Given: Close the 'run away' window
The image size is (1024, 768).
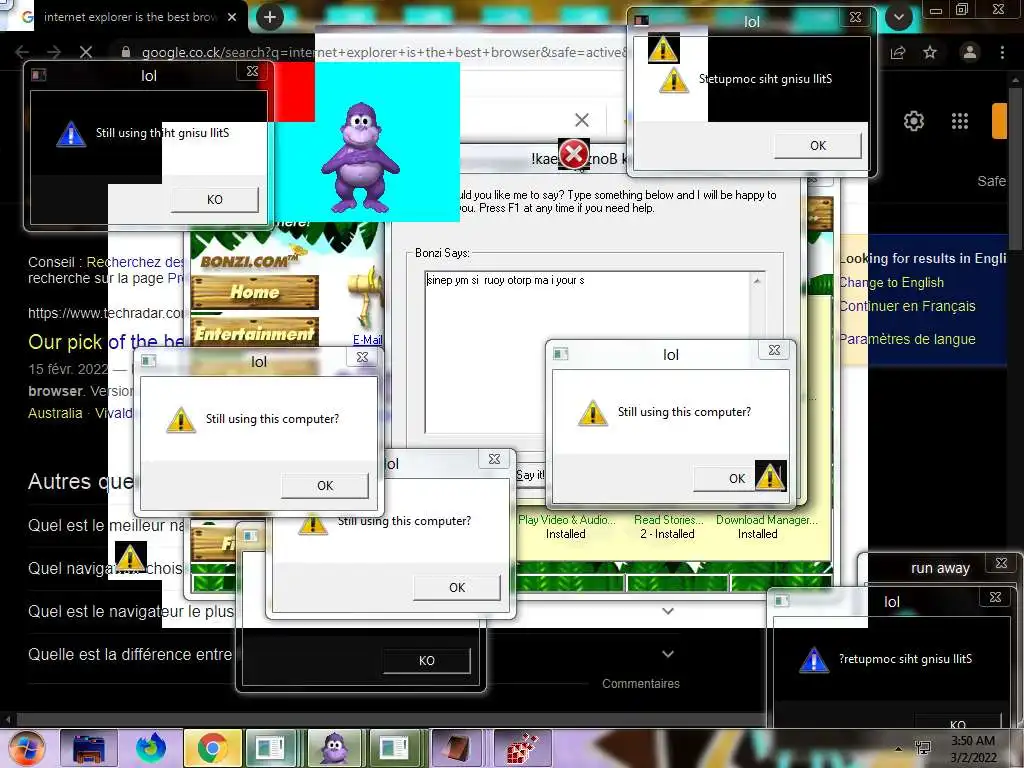Looking at the screenshot, I should pyautogui.click(x=1001, y=563).
